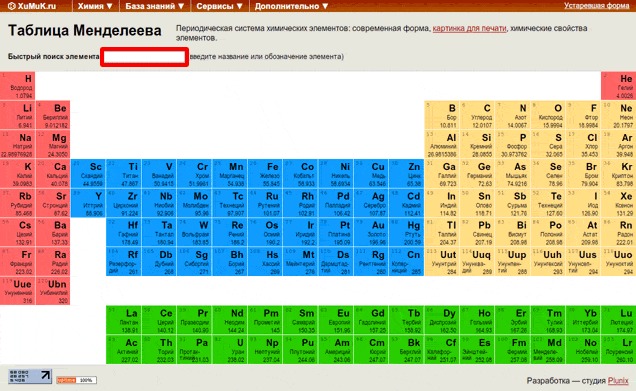Expand the База знаний menu
Image resolution: width=636 pixels, height=391 pixels.
155,6
